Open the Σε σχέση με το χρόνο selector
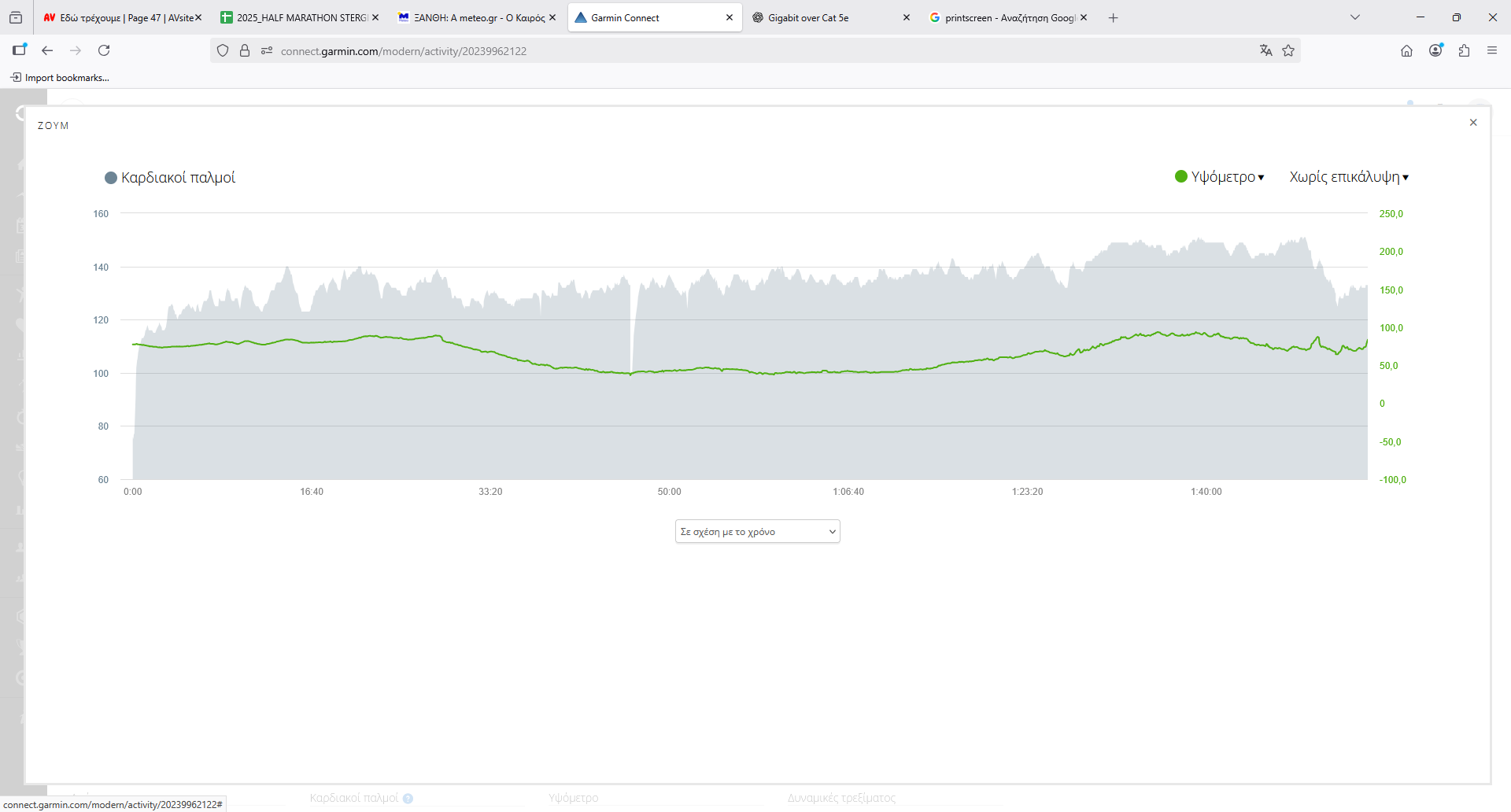 click(757, 532)
